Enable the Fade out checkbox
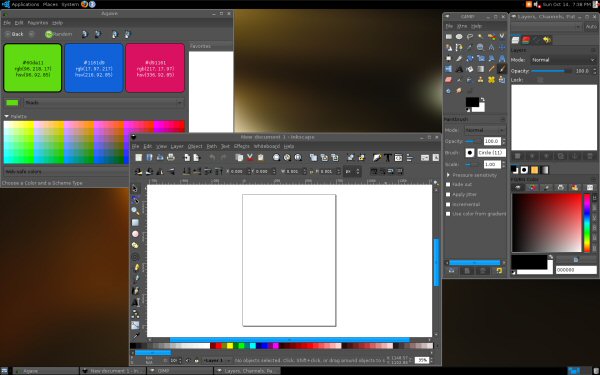600x375 pixels. (448, 184)
